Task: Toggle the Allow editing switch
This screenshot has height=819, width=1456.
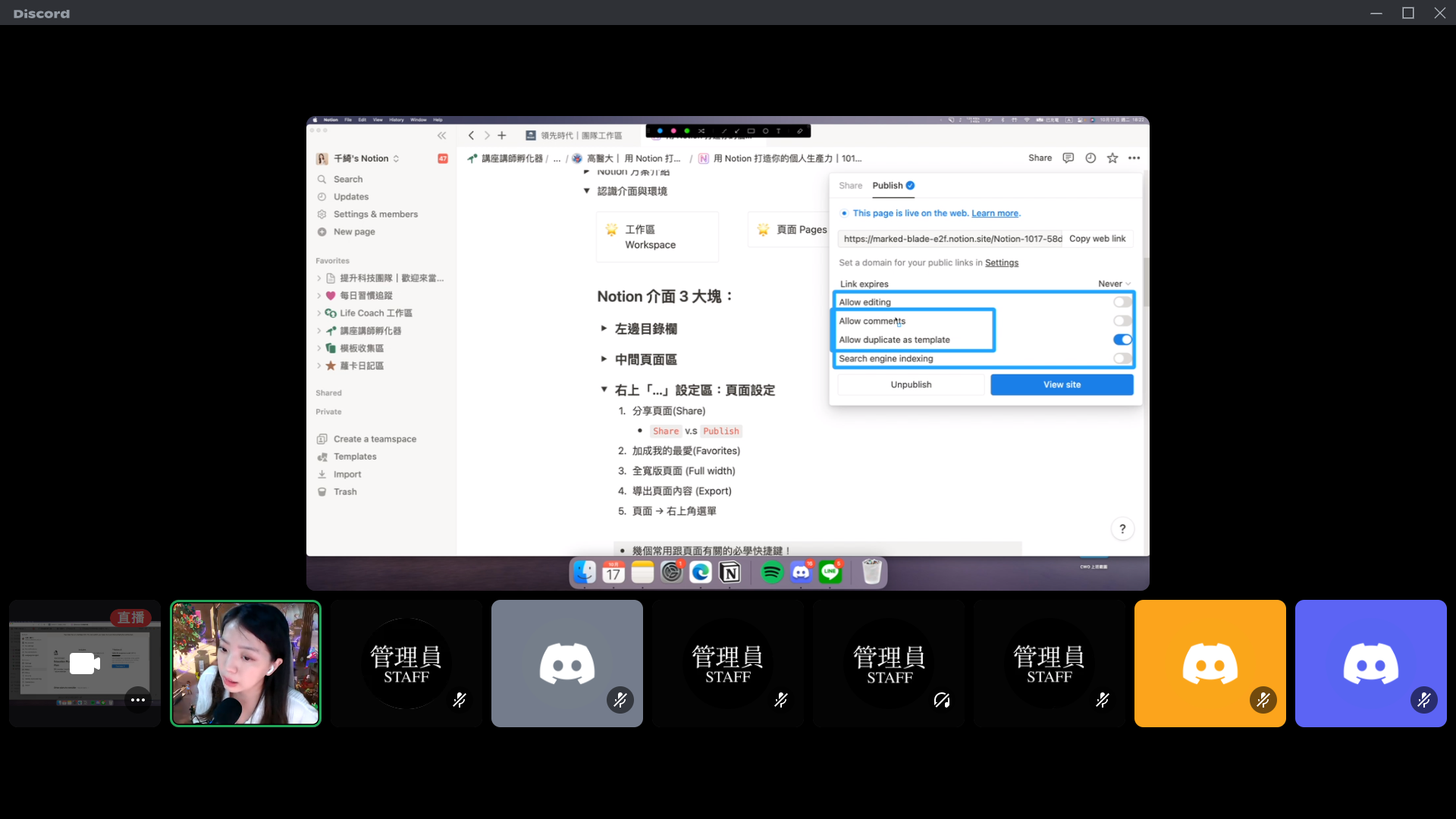Action: pos(1122,302)
